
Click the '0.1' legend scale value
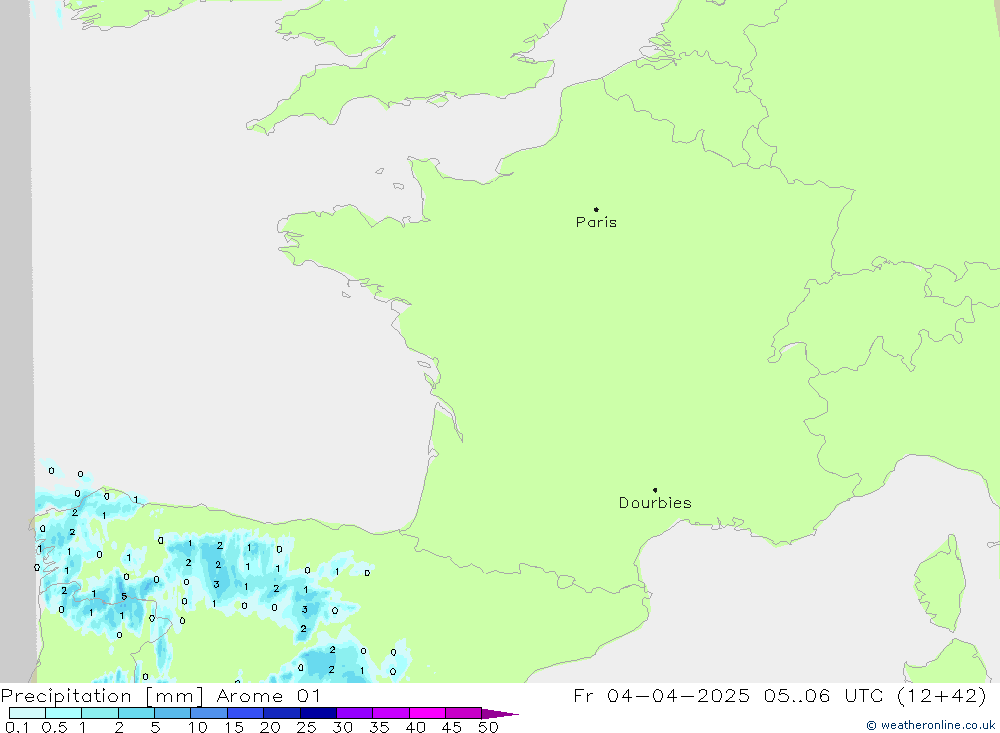(x=17, y=727)
